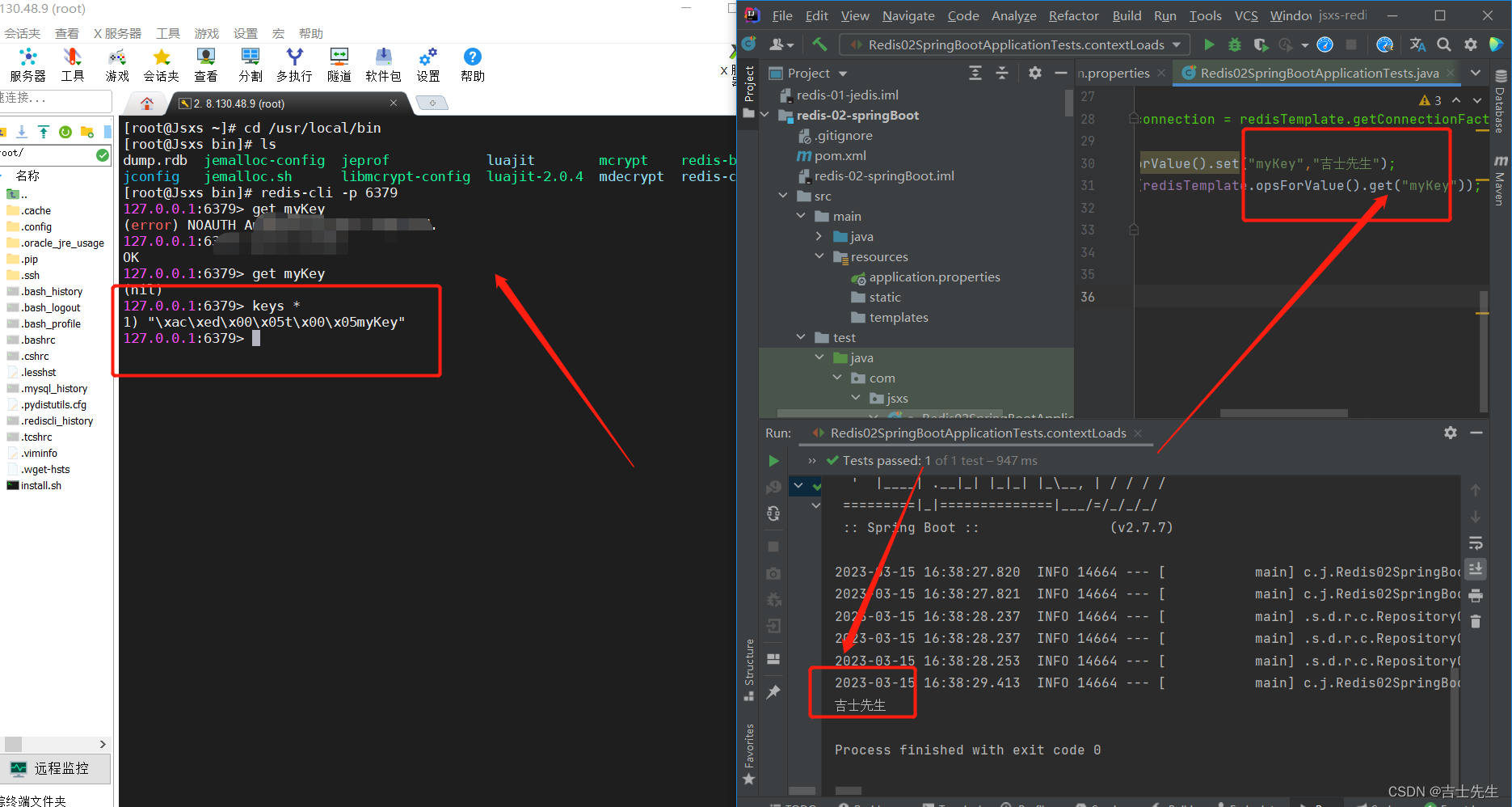Viewport: 1512px width, 807px height.
Task: Collapse the test folder in project tree
Action: 801,337
